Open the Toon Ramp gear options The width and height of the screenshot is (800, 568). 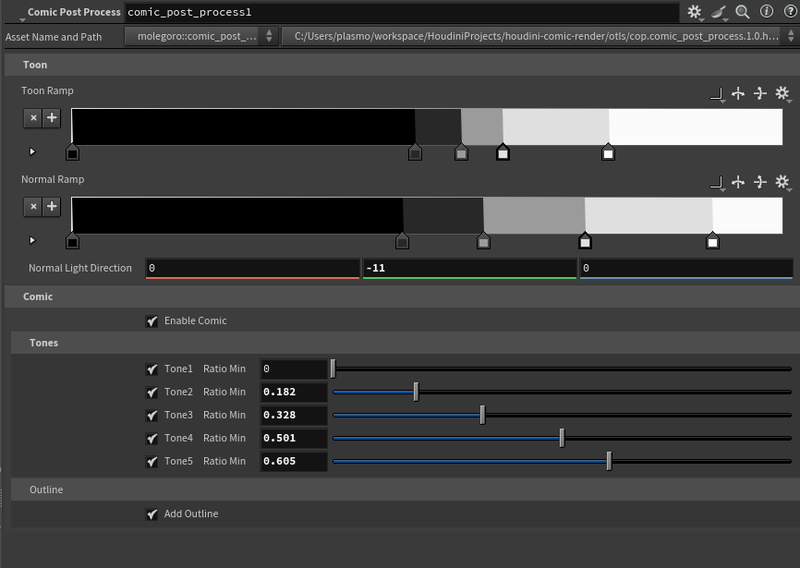coord(783,94)
